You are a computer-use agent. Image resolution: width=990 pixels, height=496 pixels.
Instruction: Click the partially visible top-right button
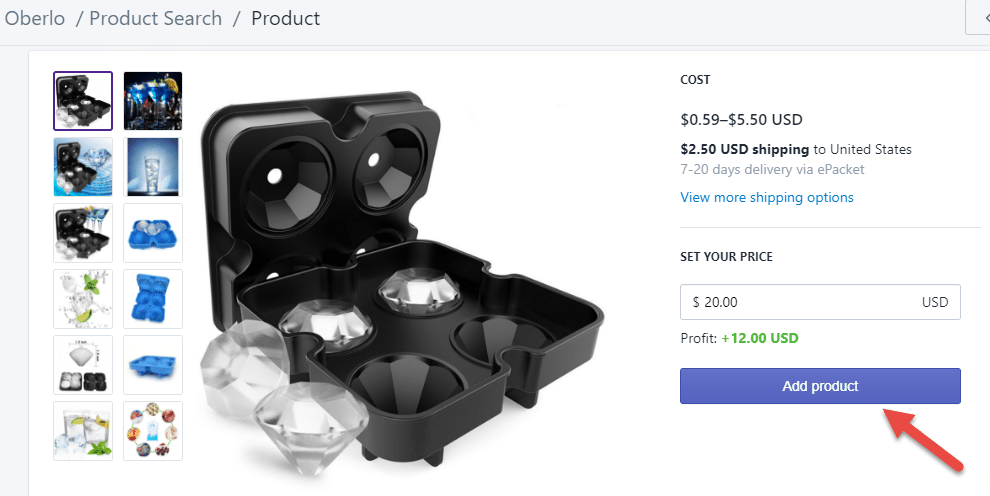[978, 18]
